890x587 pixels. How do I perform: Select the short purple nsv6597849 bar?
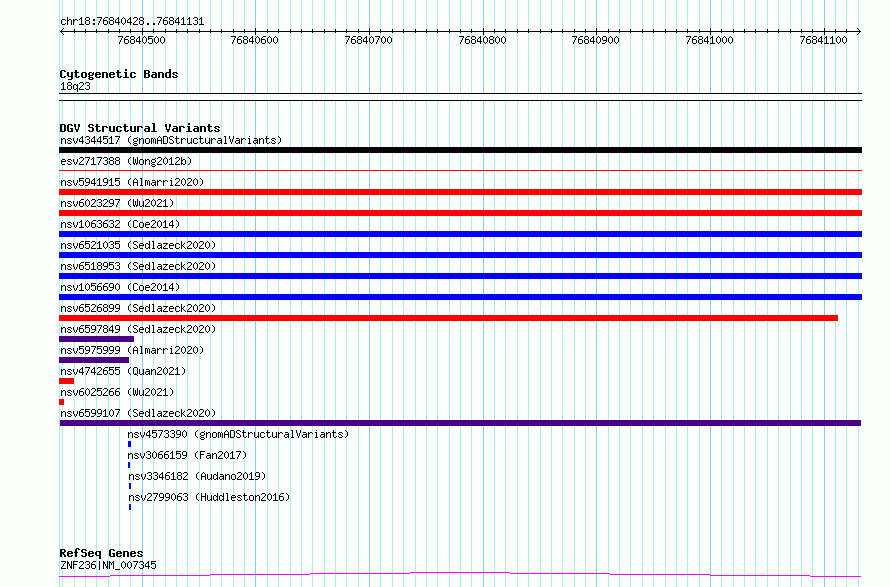(96, 339)
